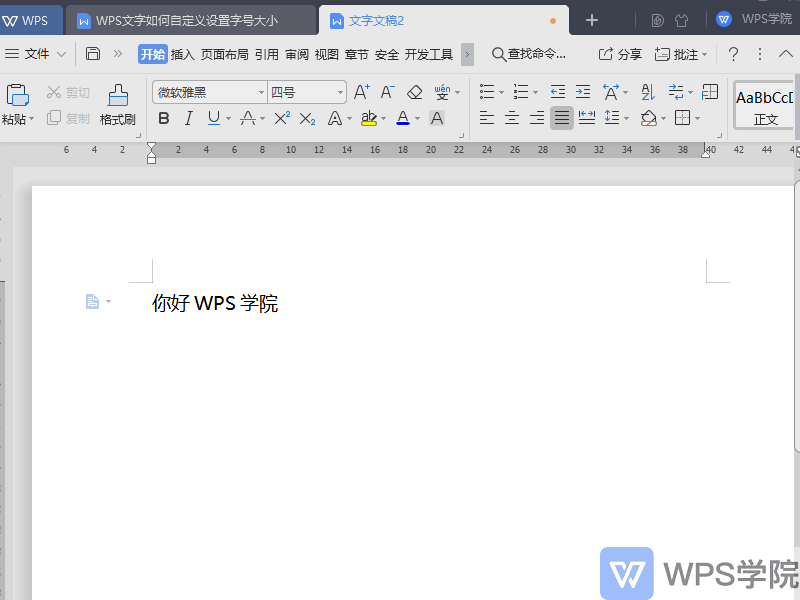Click the Increase Indent icon

(583, 91)
